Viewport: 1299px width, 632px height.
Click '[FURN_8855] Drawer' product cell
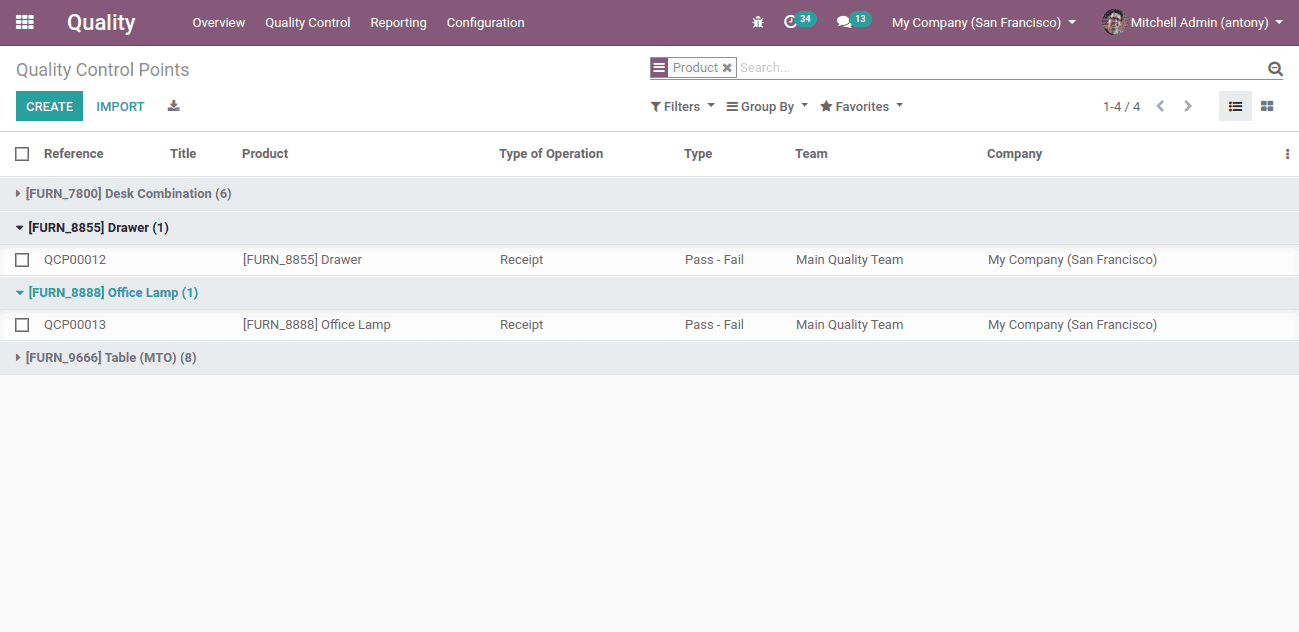(x=302, y=260)
